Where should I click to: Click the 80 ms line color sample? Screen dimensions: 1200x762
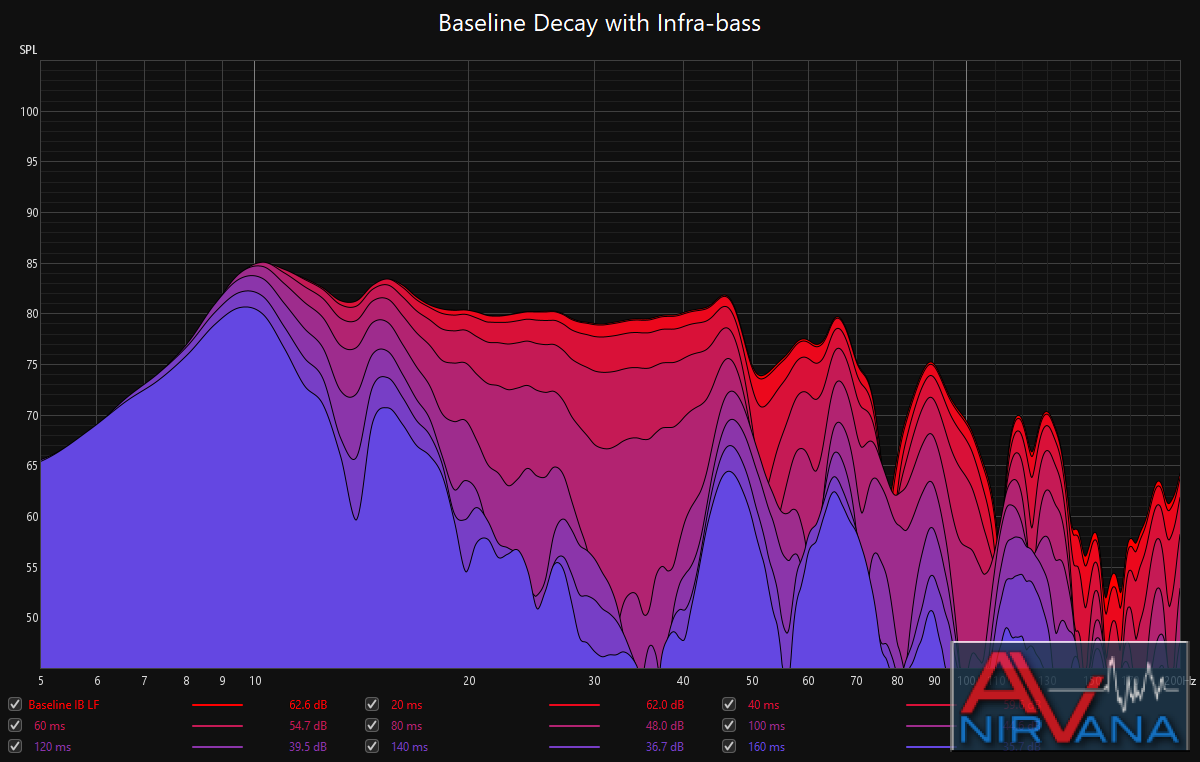pos(575,726)
